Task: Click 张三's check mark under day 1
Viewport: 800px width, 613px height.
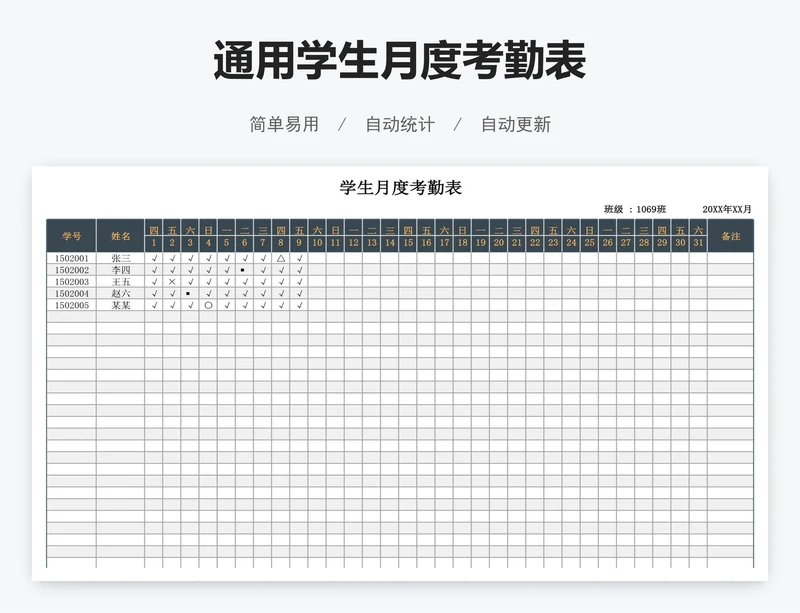Action: click(x=154, y=258)
